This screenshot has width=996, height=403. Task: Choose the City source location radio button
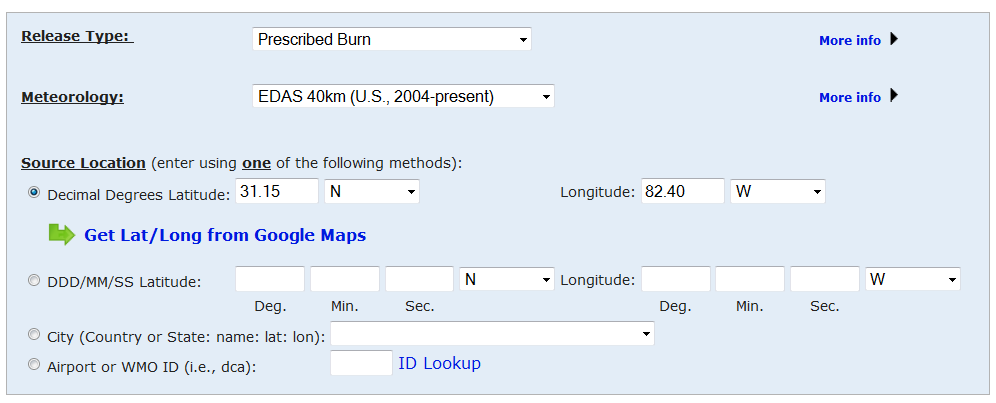coord(34,335)
